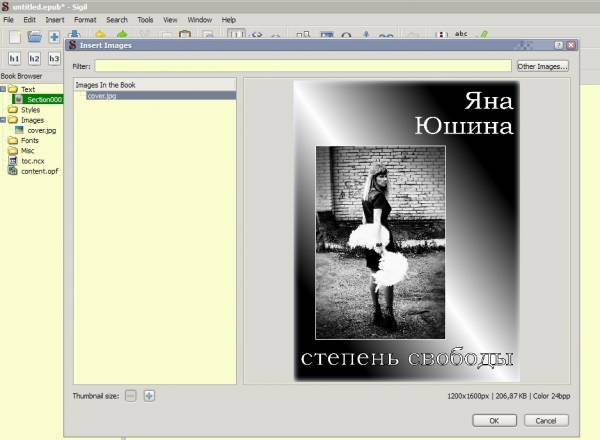The height and width of the screenshot is (440, 600).
Task: Open the Format menu
Action: (x=85, y=20)
